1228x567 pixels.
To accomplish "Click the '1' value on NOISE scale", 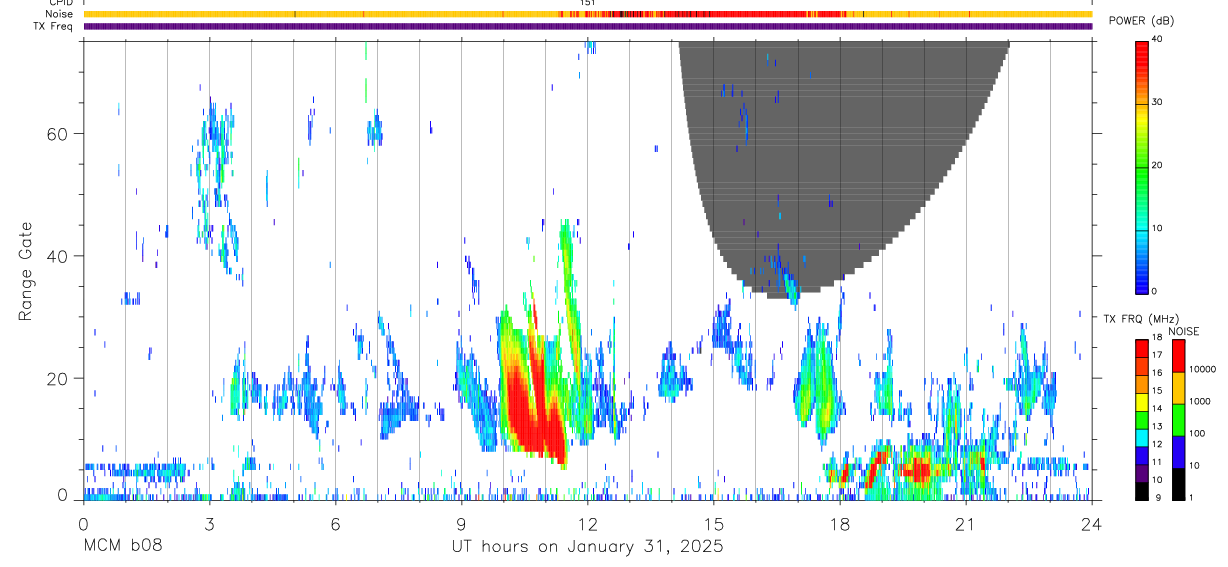I will tap(1193, 497).
